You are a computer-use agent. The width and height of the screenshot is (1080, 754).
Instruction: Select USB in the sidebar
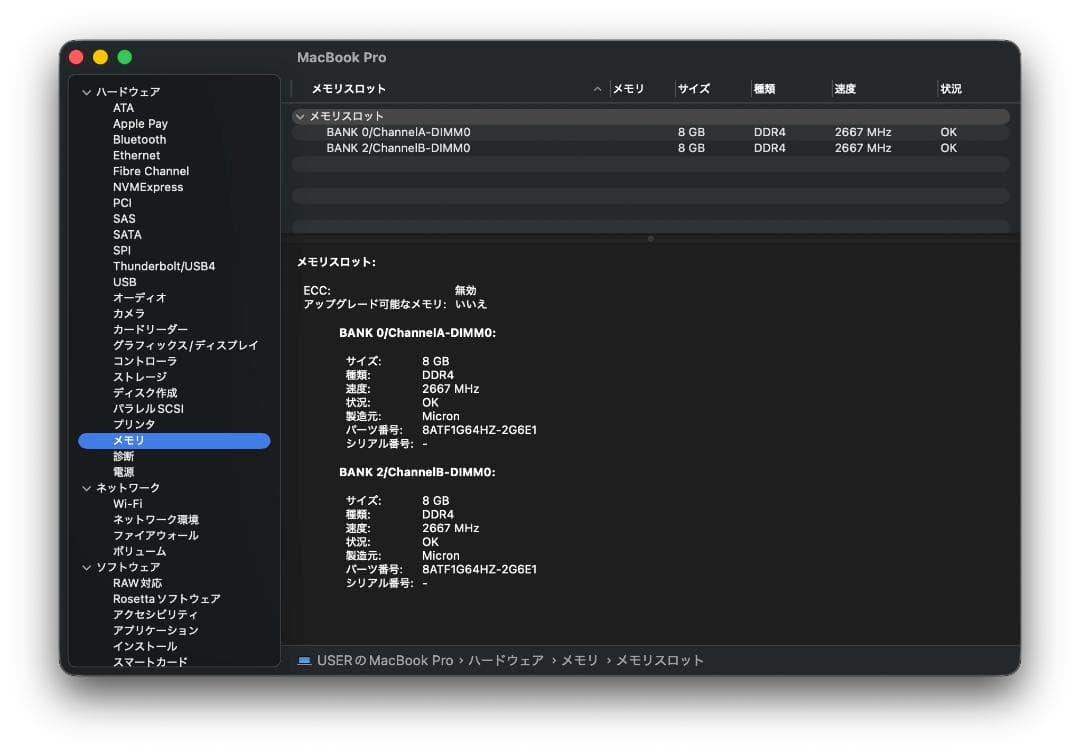coord(125,282)
